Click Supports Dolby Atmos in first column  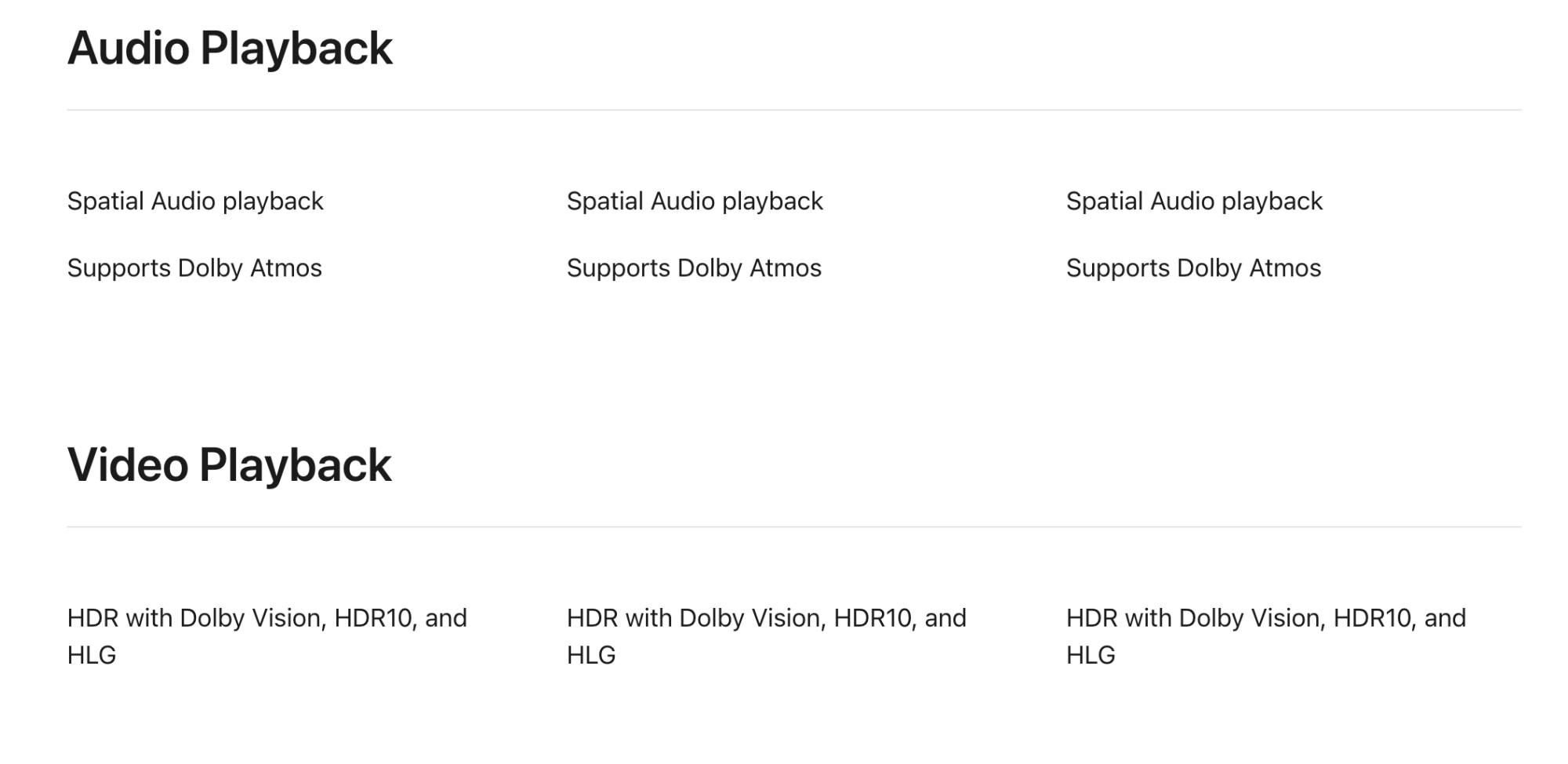coord(194,268)
